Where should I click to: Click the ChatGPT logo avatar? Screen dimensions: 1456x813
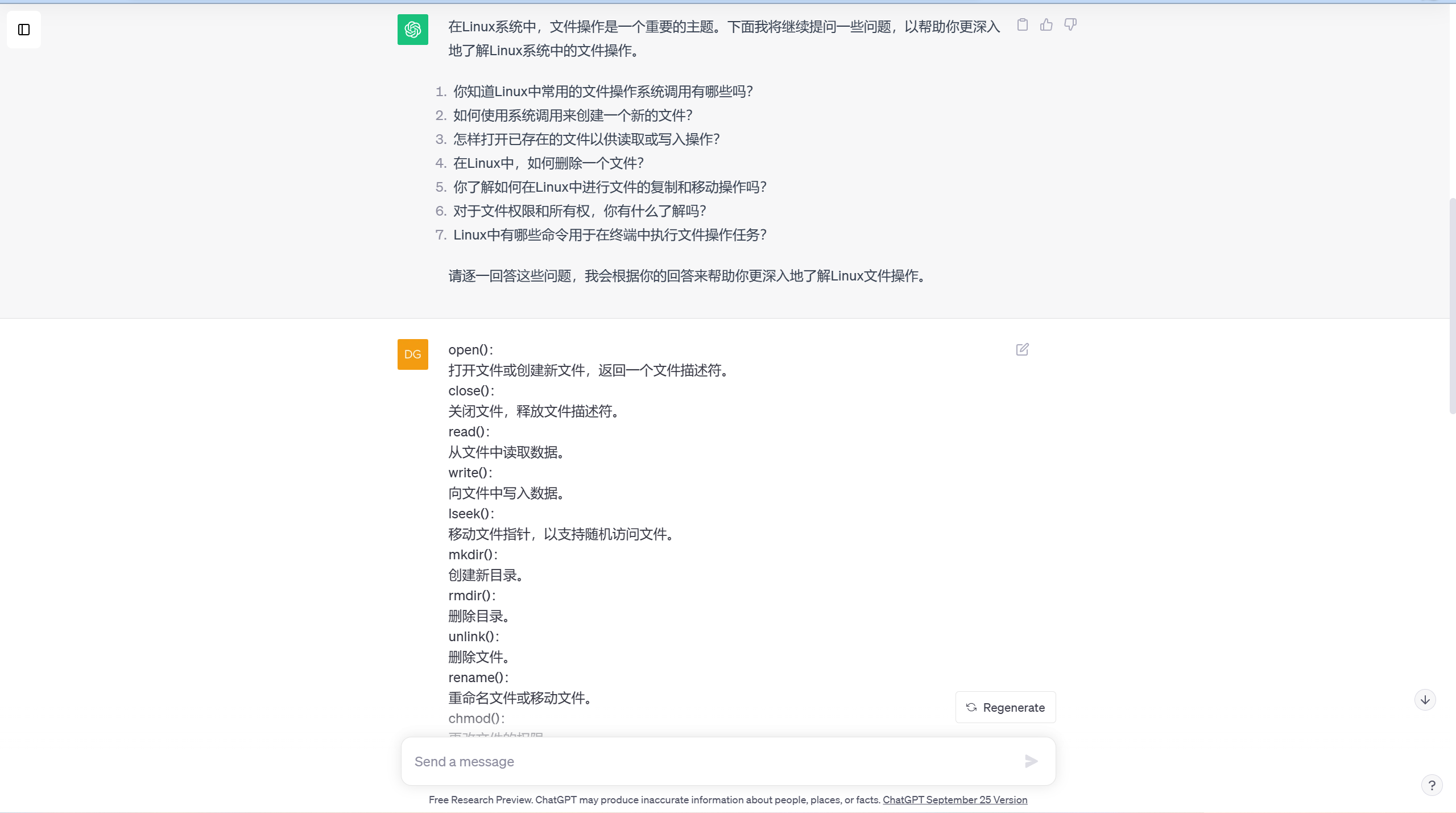[412, 30]
